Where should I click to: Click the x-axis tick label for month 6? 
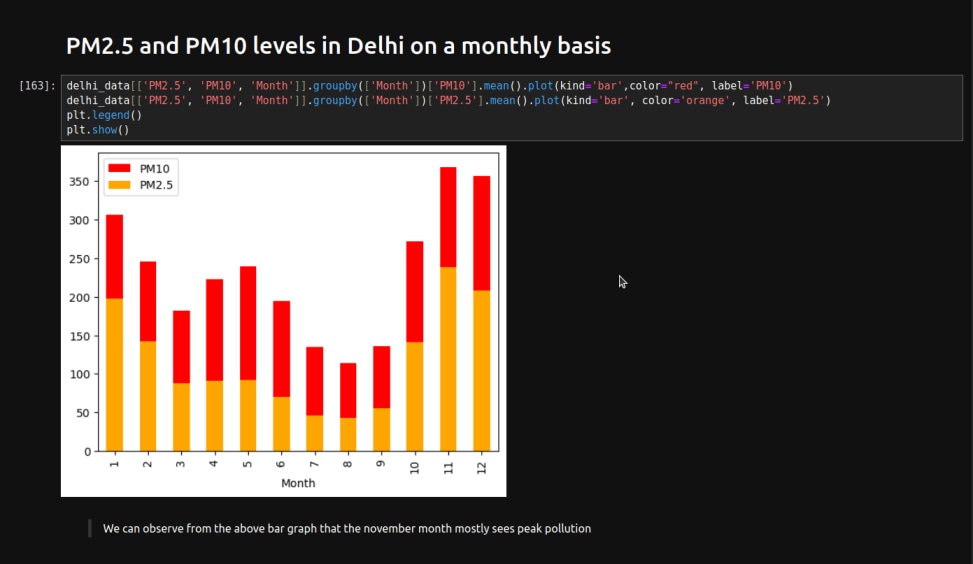click(x=281, y=463)
